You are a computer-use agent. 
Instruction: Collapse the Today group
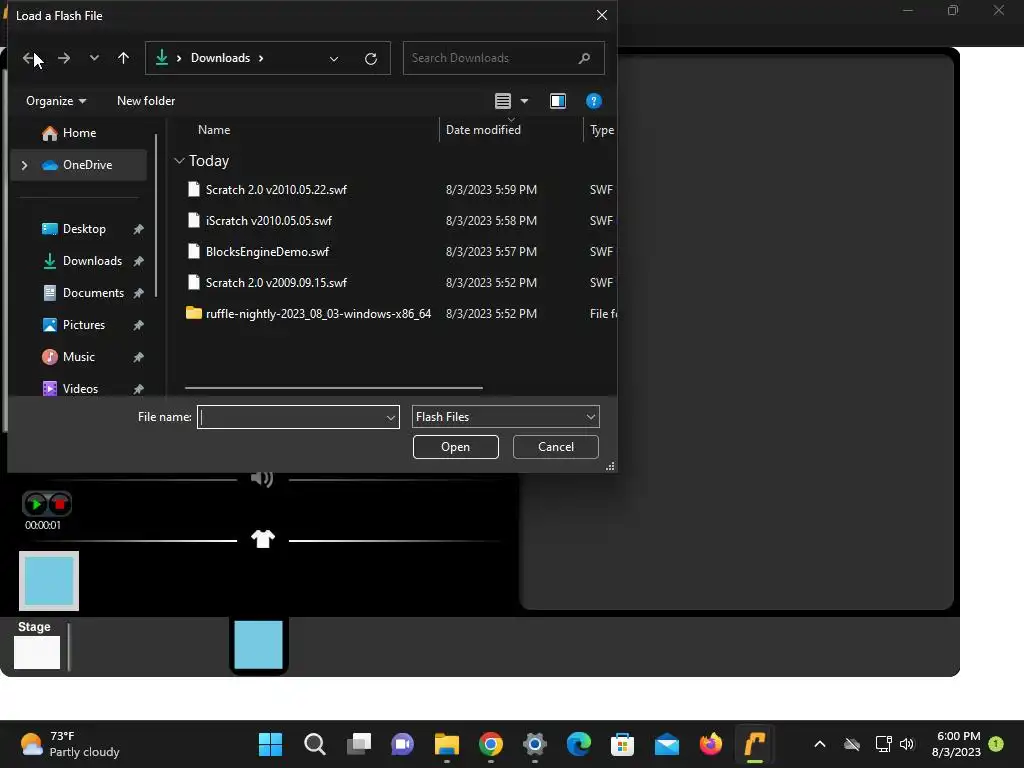(179, 161)
